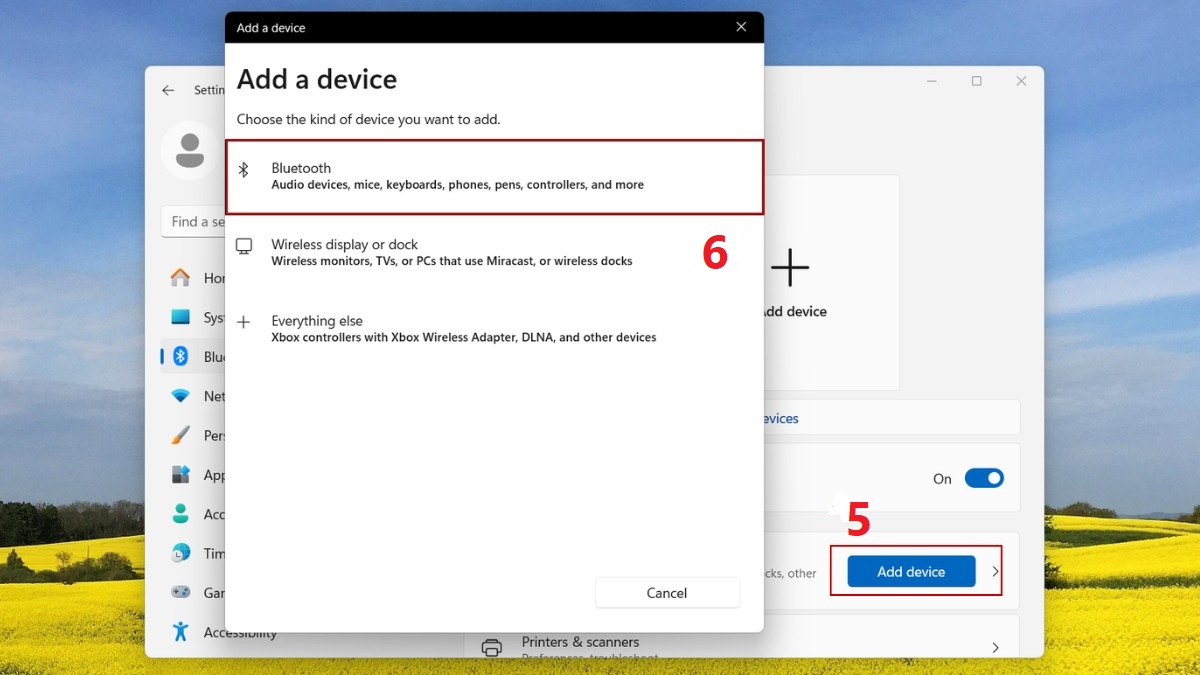Screen dimensions: 1200x675
Task: Expand the Printers & scanners chevron
Action: click(995, 648)
